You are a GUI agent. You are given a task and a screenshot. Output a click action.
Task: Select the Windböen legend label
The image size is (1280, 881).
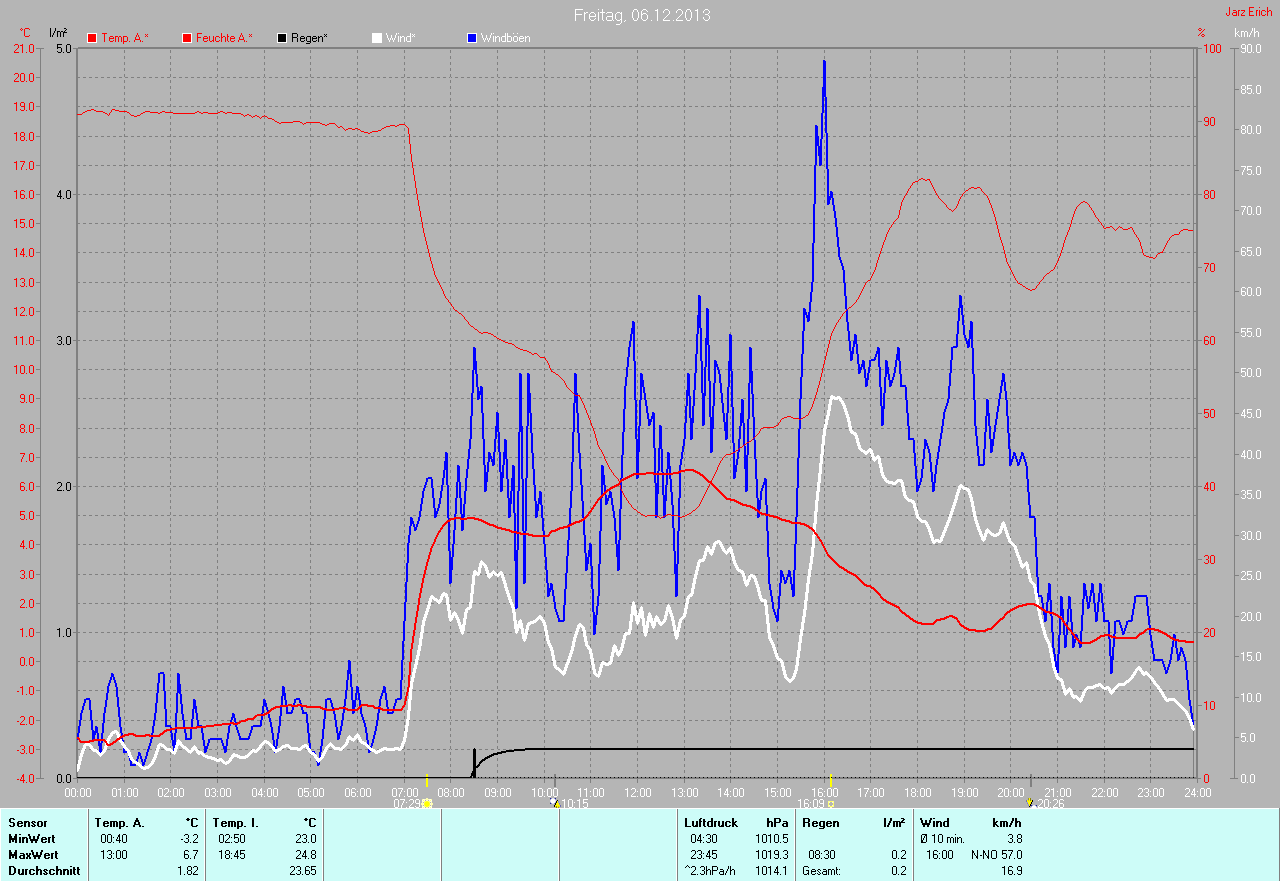coord(505,38)
